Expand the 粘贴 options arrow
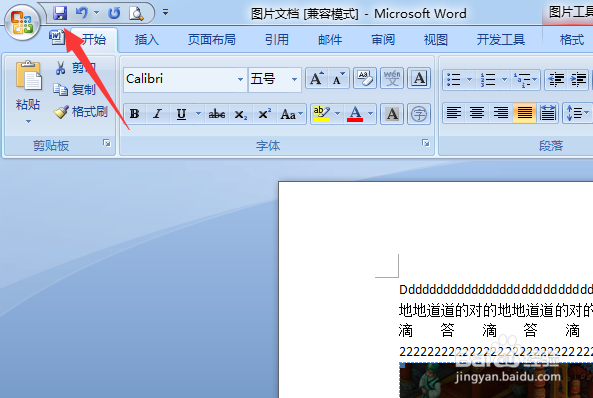The width and height of the screenshot is (593, 398). (x=28, y=121)
